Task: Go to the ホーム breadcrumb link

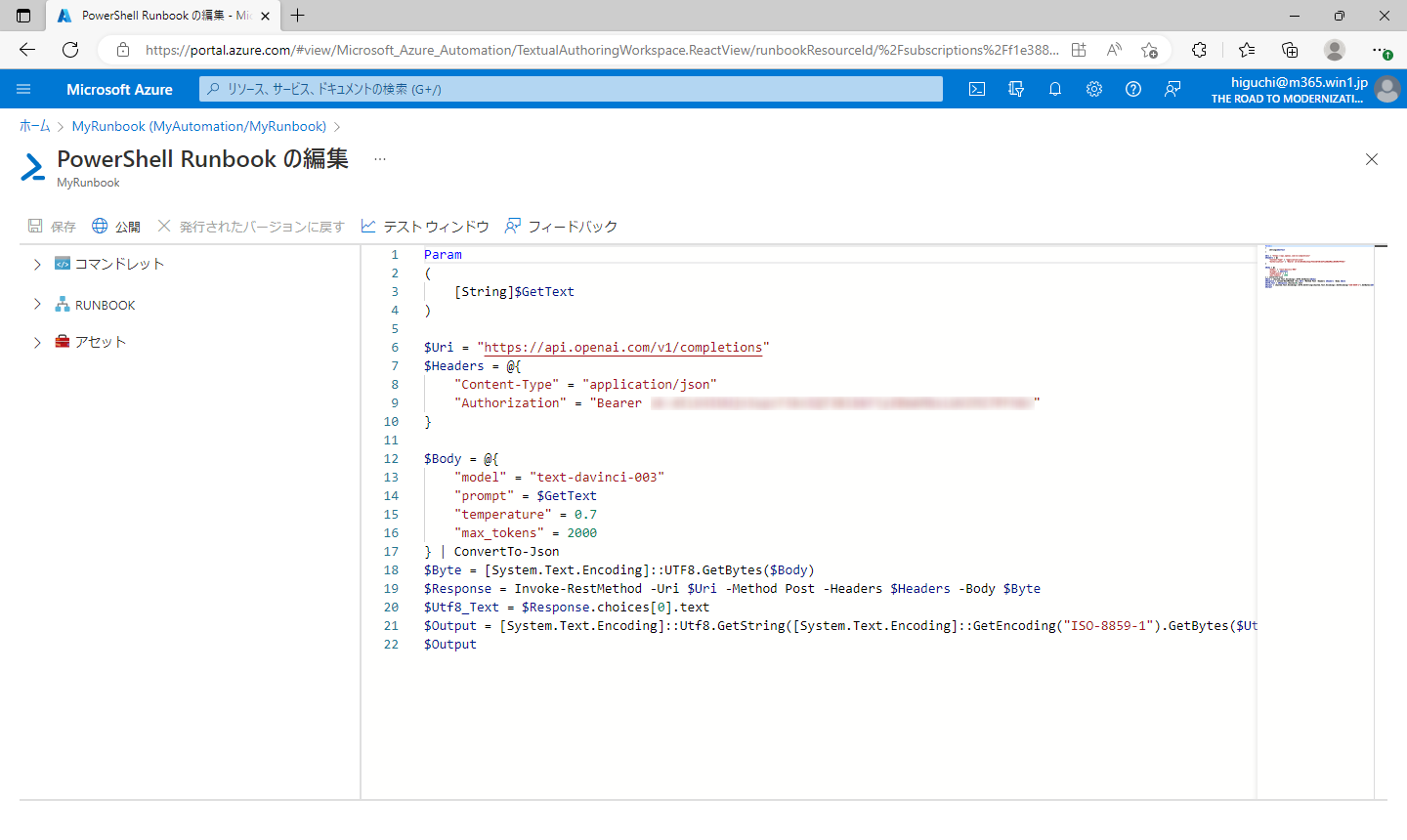Action: (34, 126)
